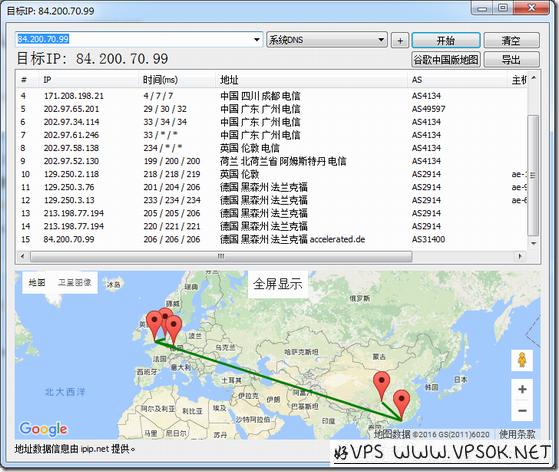This screenshot has width=559, height=472.
Task: Select row with IP 171.208.198.21
Action: pyautogui.click(x=272, y=96)
